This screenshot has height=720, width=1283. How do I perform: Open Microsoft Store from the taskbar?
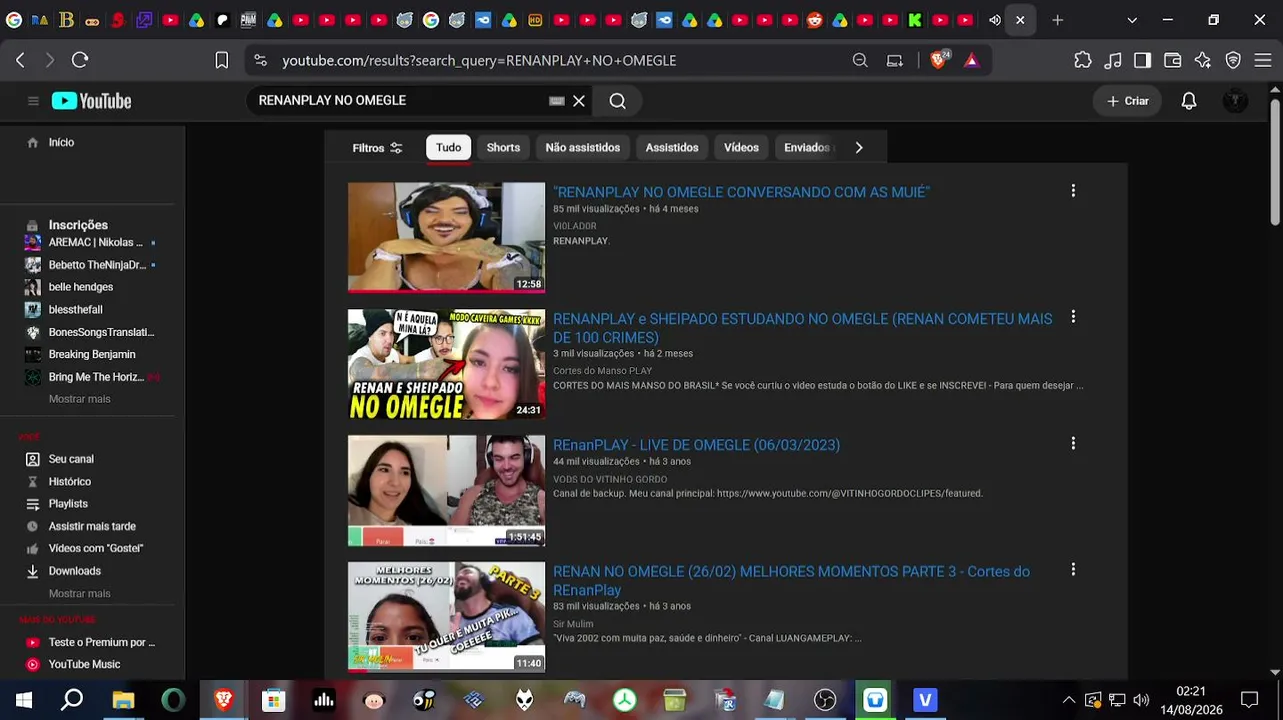coord(273,700)
